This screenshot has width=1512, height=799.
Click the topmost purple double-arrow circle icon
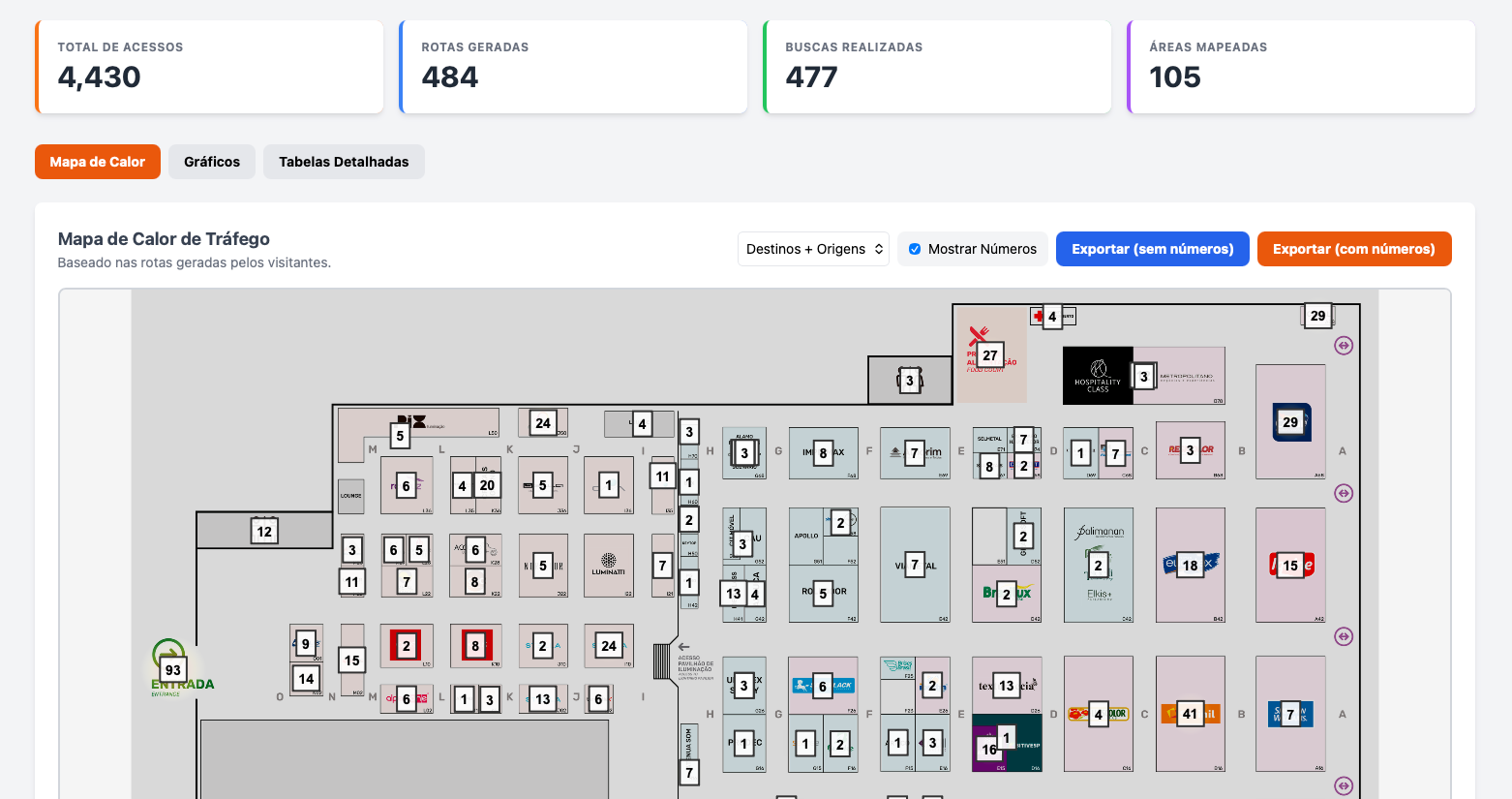[x=1343, y=346]
